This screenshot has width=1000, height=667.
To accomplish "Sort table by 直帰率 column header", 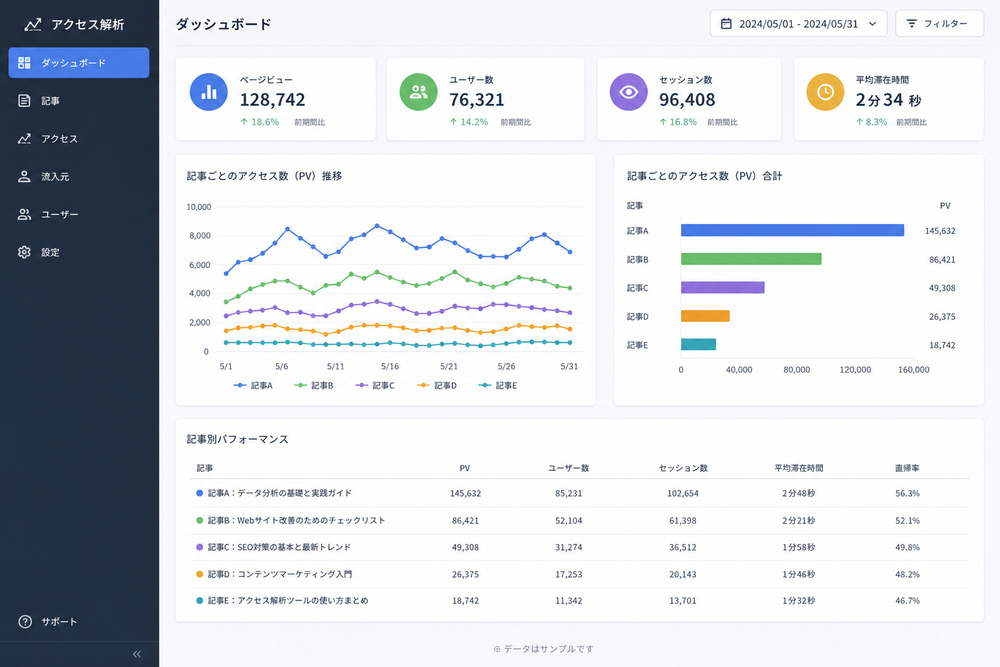I will [907, 468].
